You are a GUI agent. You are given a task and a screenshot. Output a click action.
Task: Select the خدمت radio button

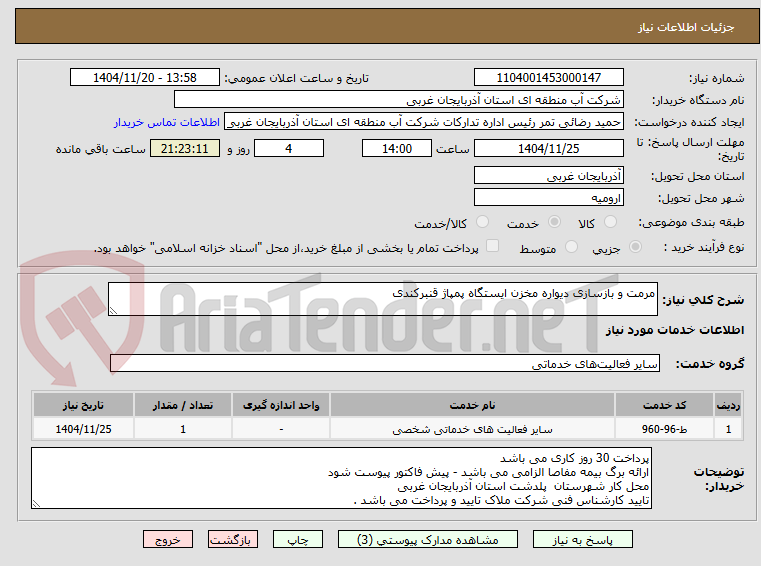554,222
